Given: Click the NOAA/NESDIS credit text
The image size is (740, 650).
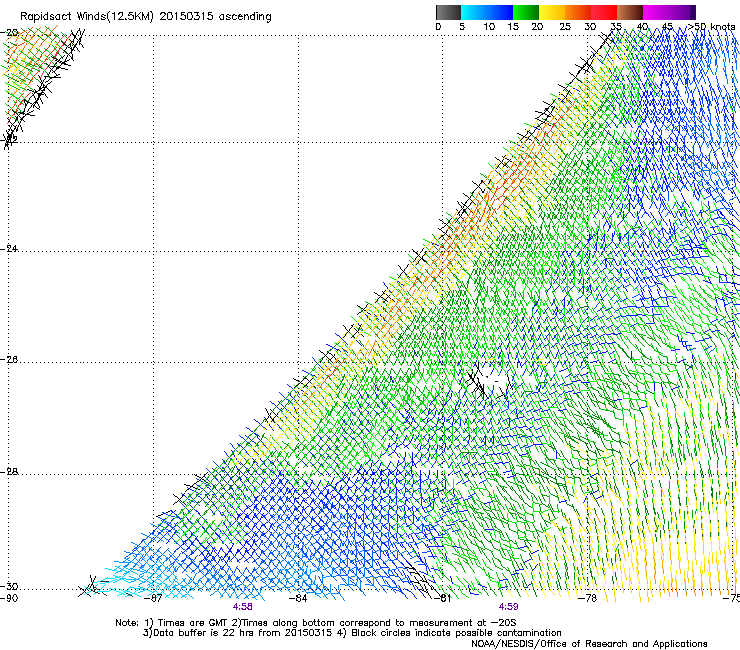Looking at the screenshot, I should click(589, 644).
